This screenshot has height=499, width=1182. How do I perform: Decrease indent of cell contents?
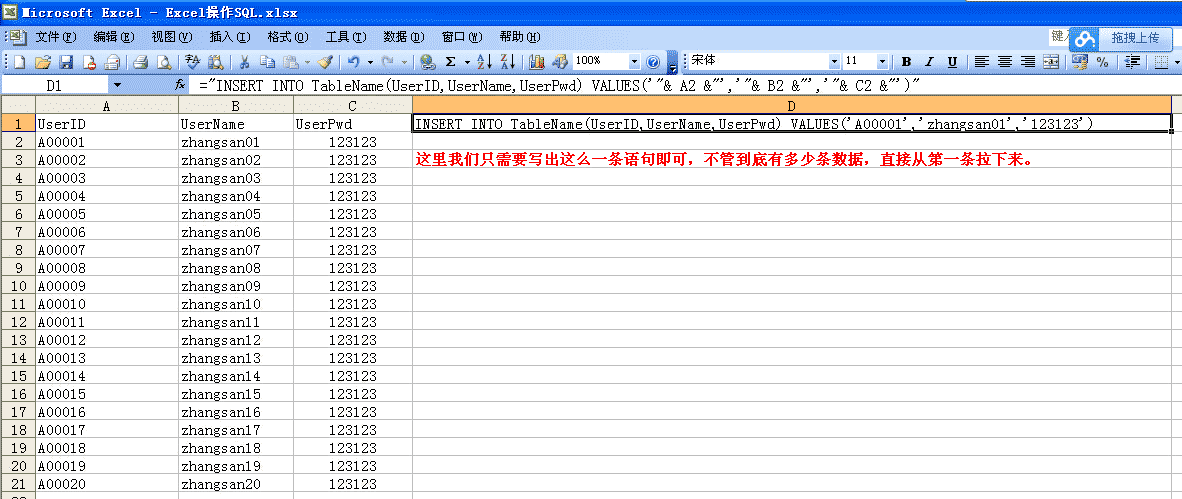point(1131,62)
